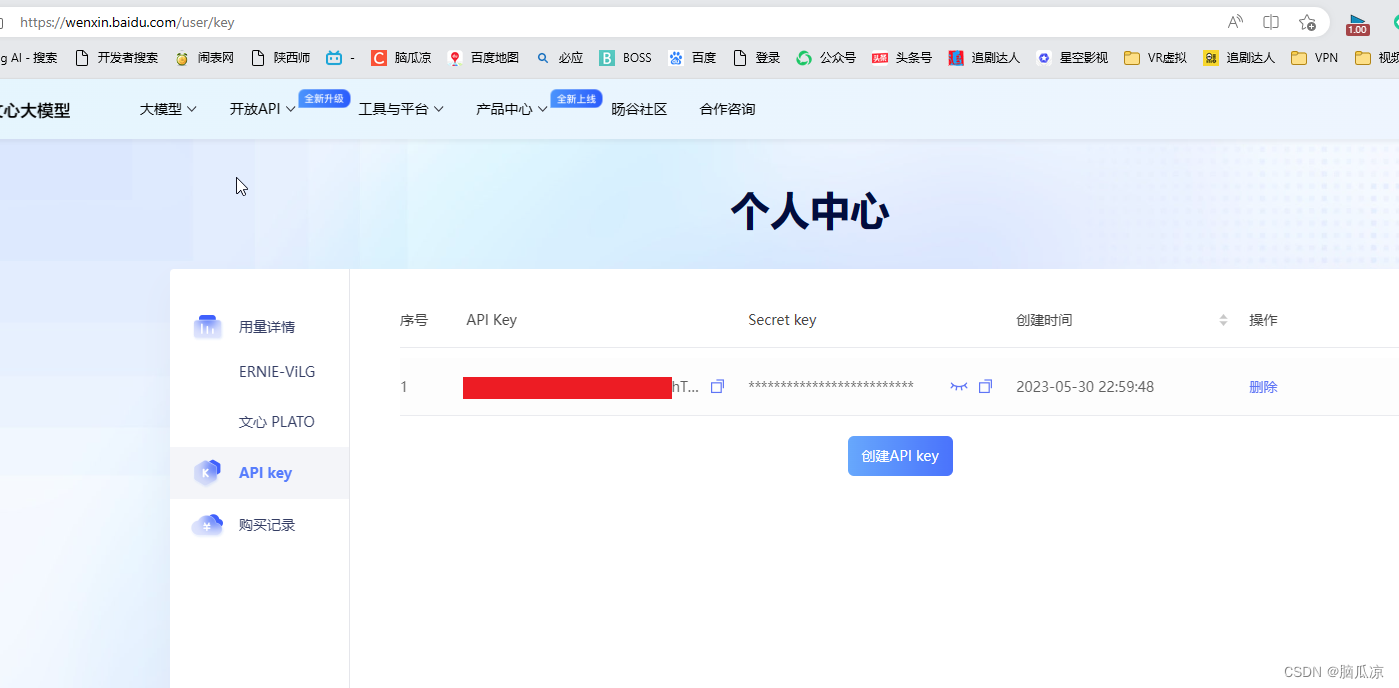Sort by 创建时间 column

click(1223, 320)
